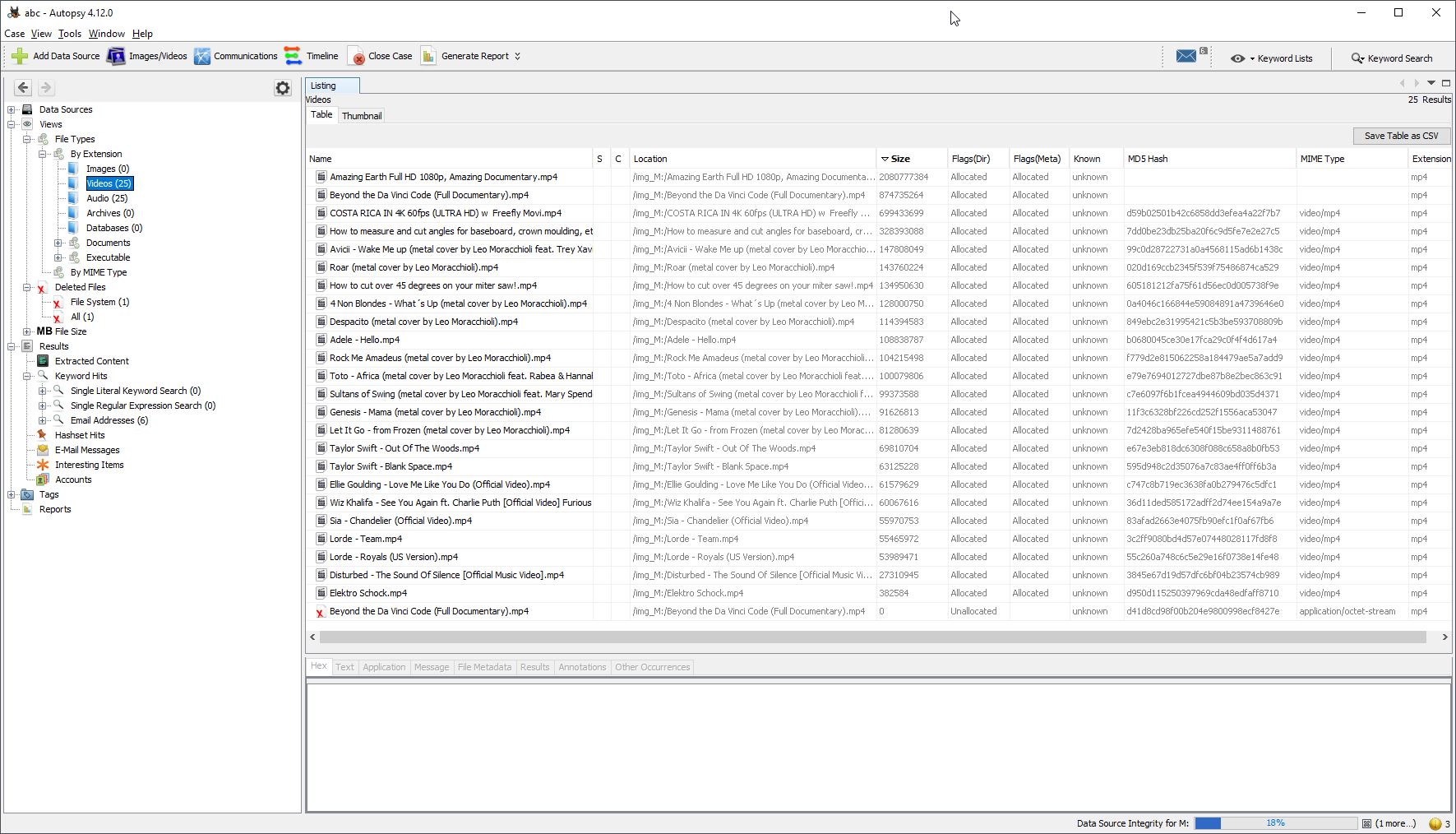Maximize the Listing panel window
Viewport: 1456px width, 834px height.
click(x=1446, y=83)
